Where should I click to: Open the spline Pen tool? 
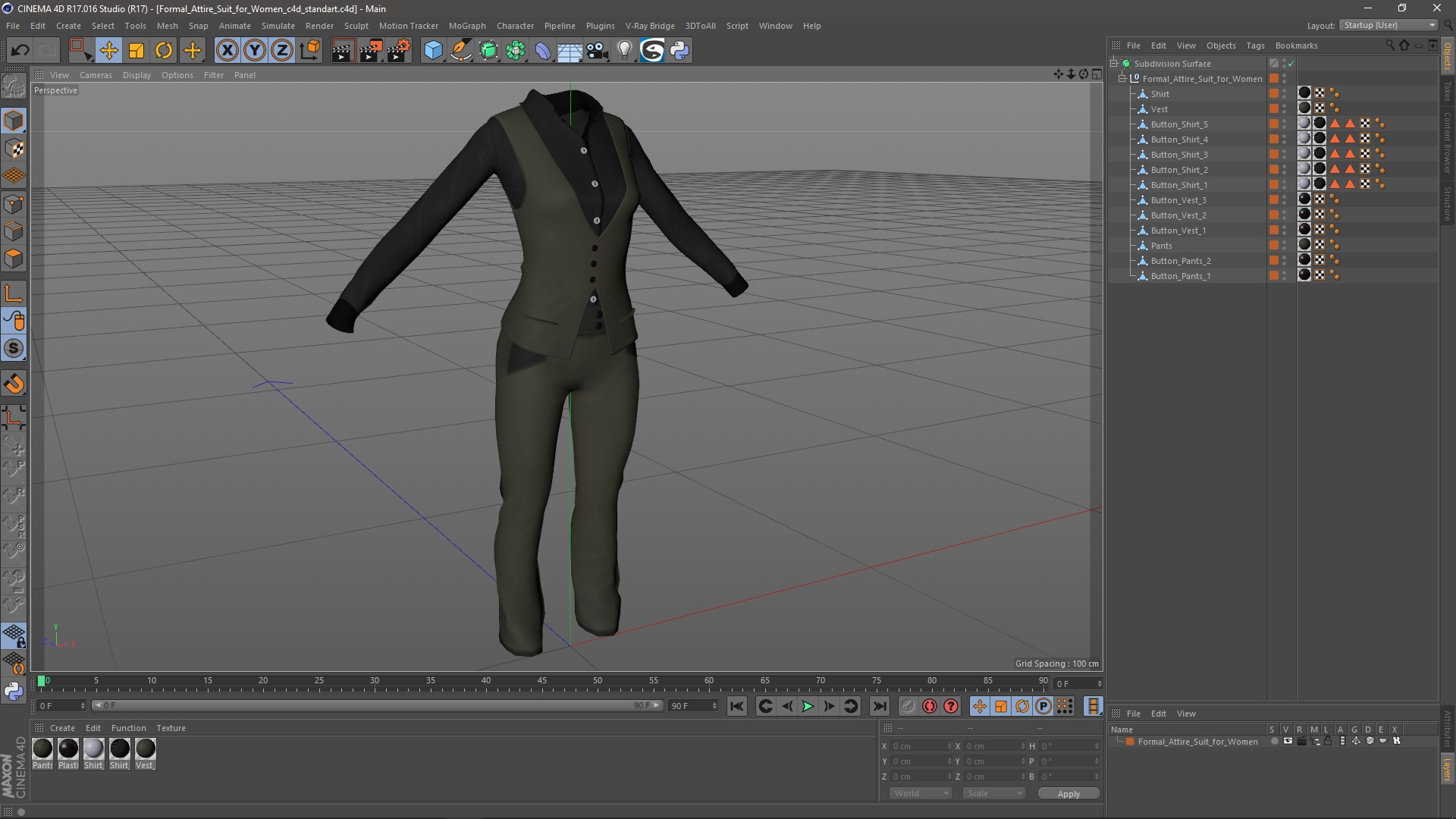click(x=461, y=51)
